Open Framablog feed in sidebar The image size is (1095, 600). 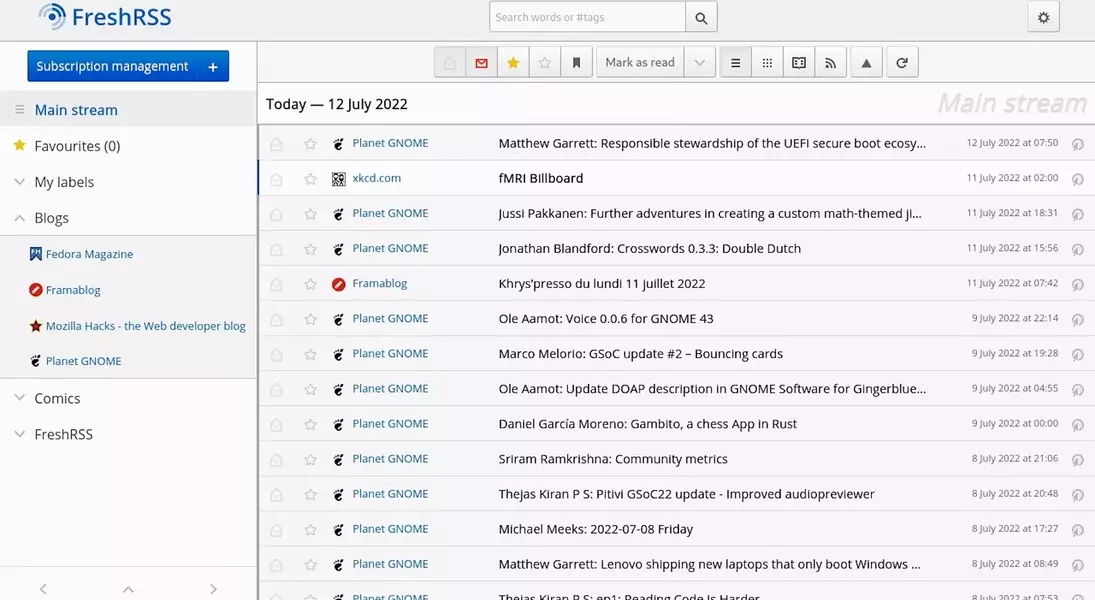tap(73, 290)
